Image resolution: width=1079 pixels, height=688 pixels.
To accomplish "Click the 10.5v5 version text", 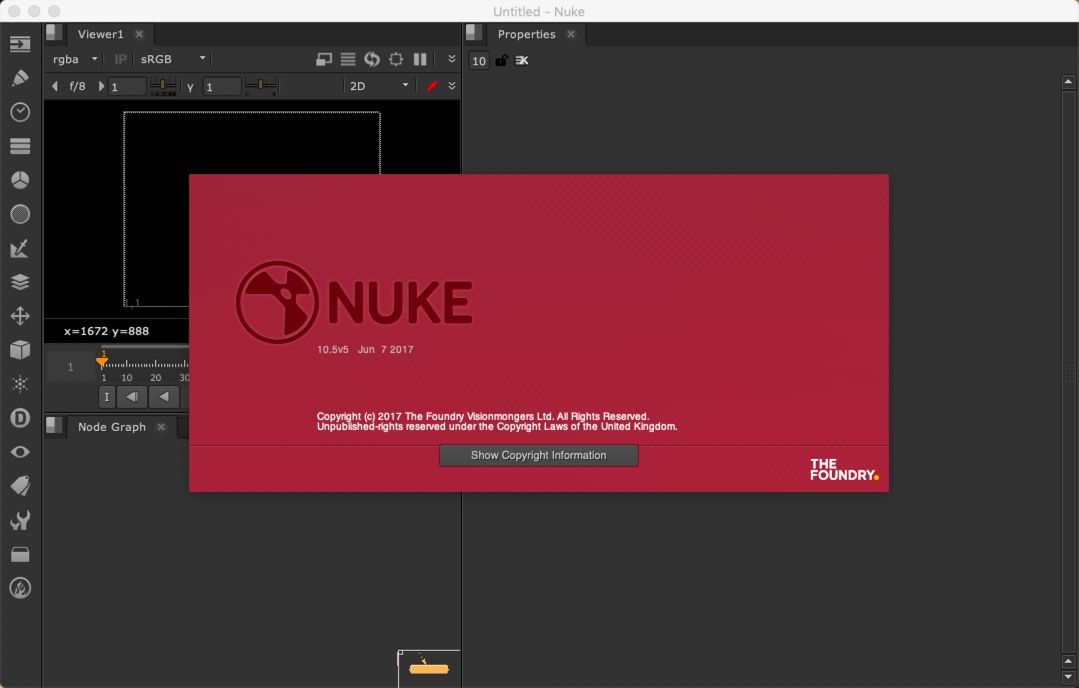I will 332,350.
